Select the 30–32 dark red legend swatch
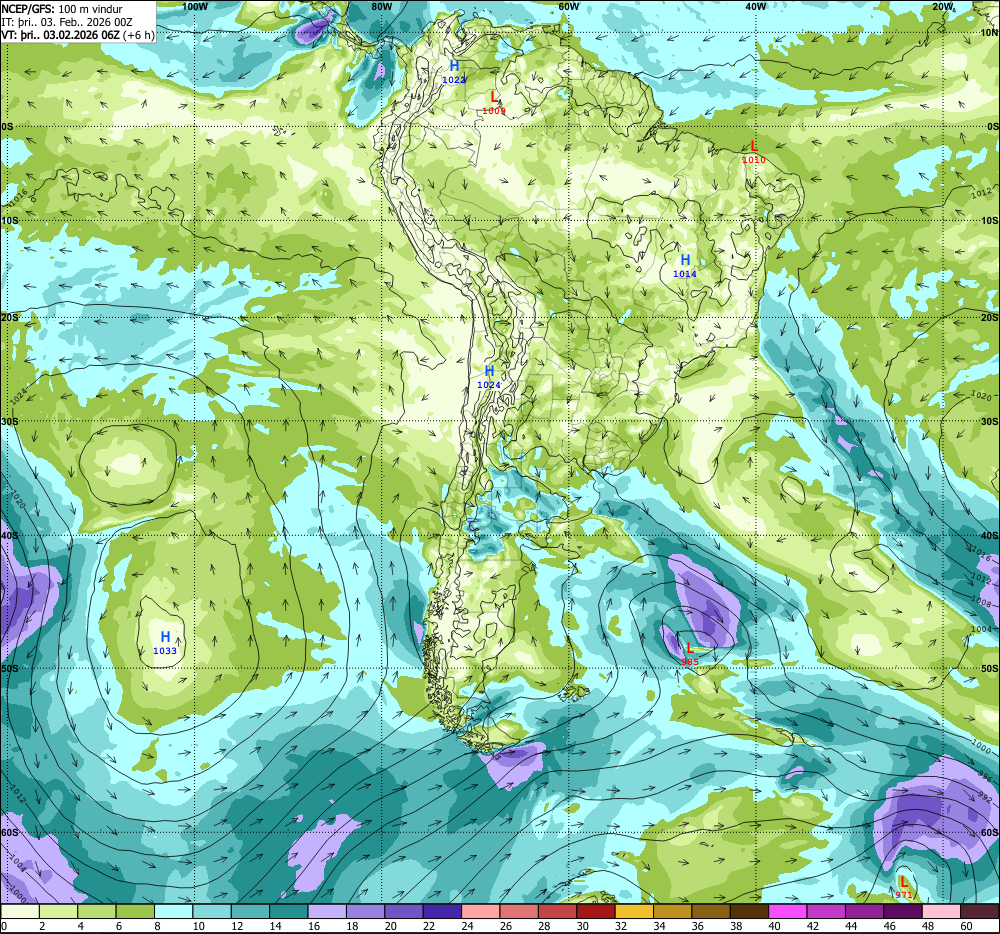Screen dimensions: 1000x934 pos(596,911)
